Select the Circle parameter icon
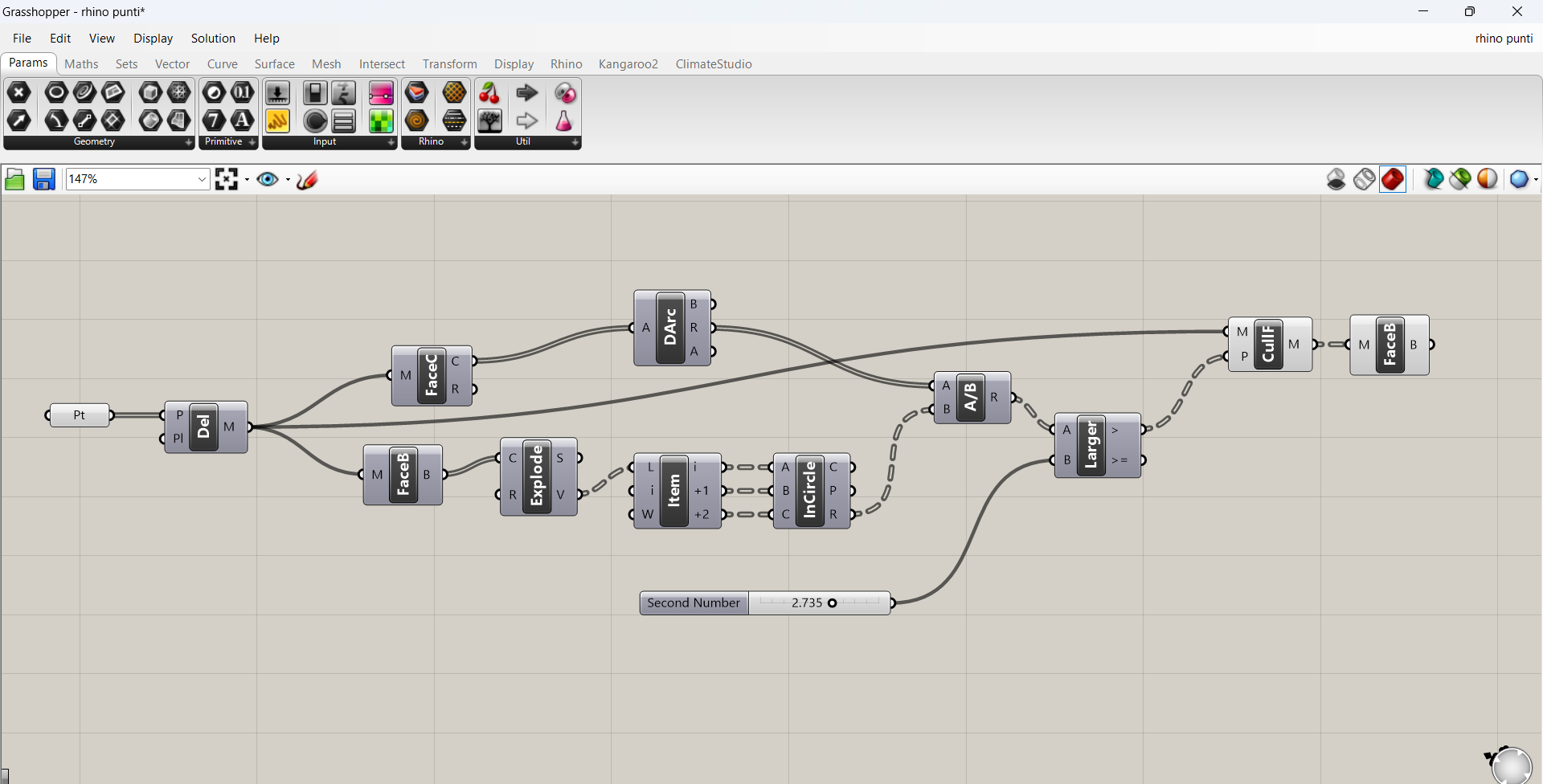This screenshot has height=784, width=1543. point(55,92)
